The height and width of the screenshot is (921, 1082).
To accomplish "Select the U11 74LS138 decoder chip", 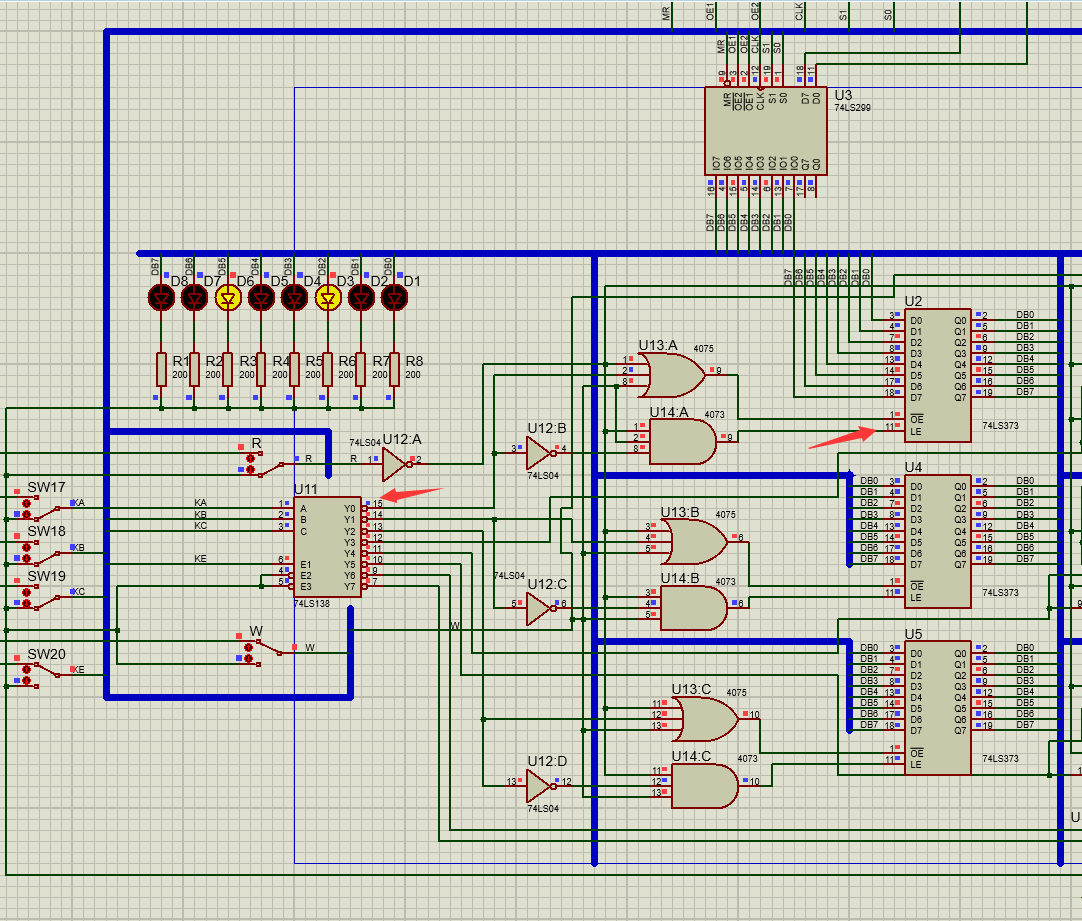I will click(x=328, y=546).
